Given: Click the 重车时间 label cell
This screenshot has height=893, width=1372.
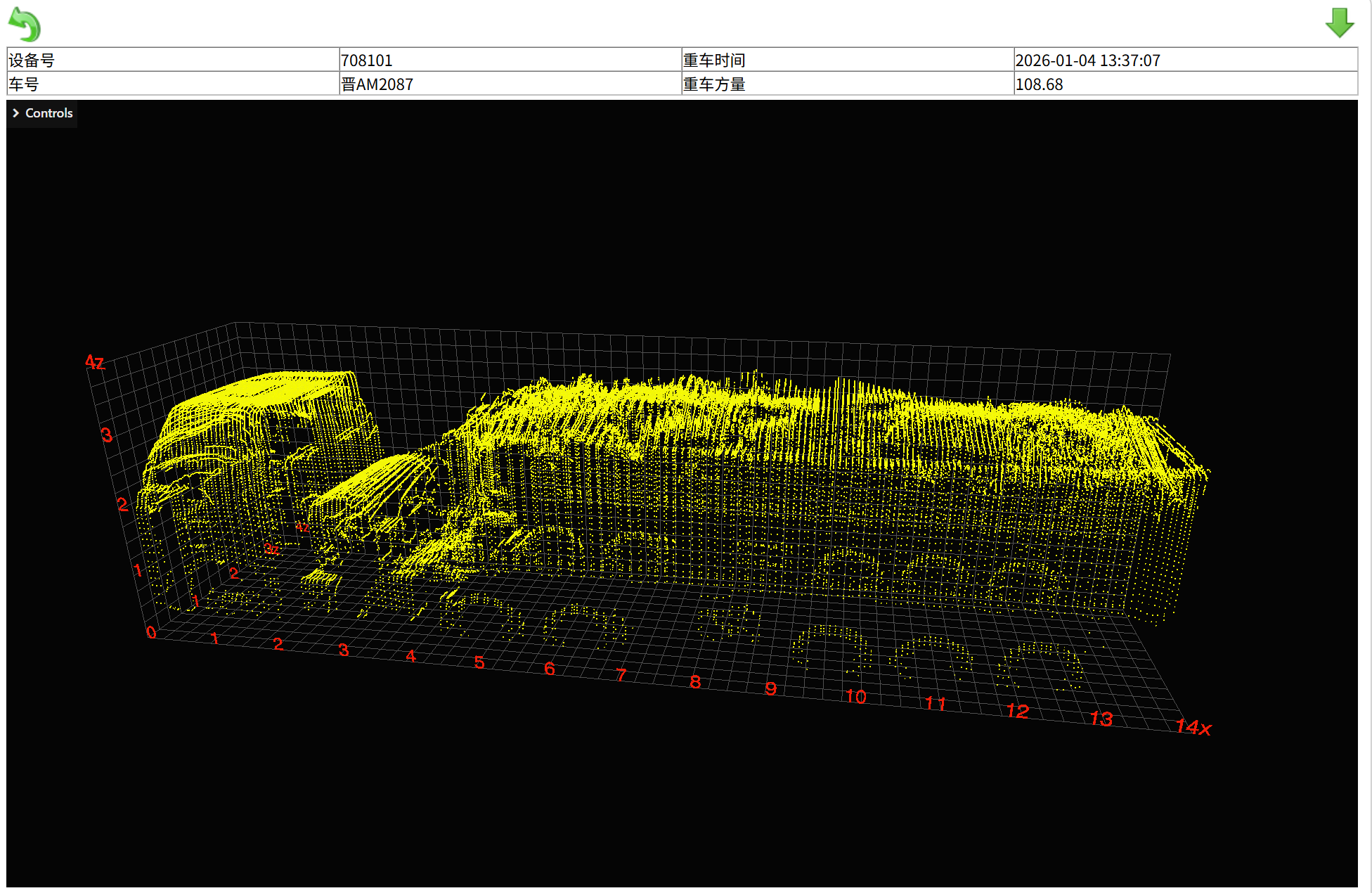Looking at the screenshot, I should click(714, 60).
